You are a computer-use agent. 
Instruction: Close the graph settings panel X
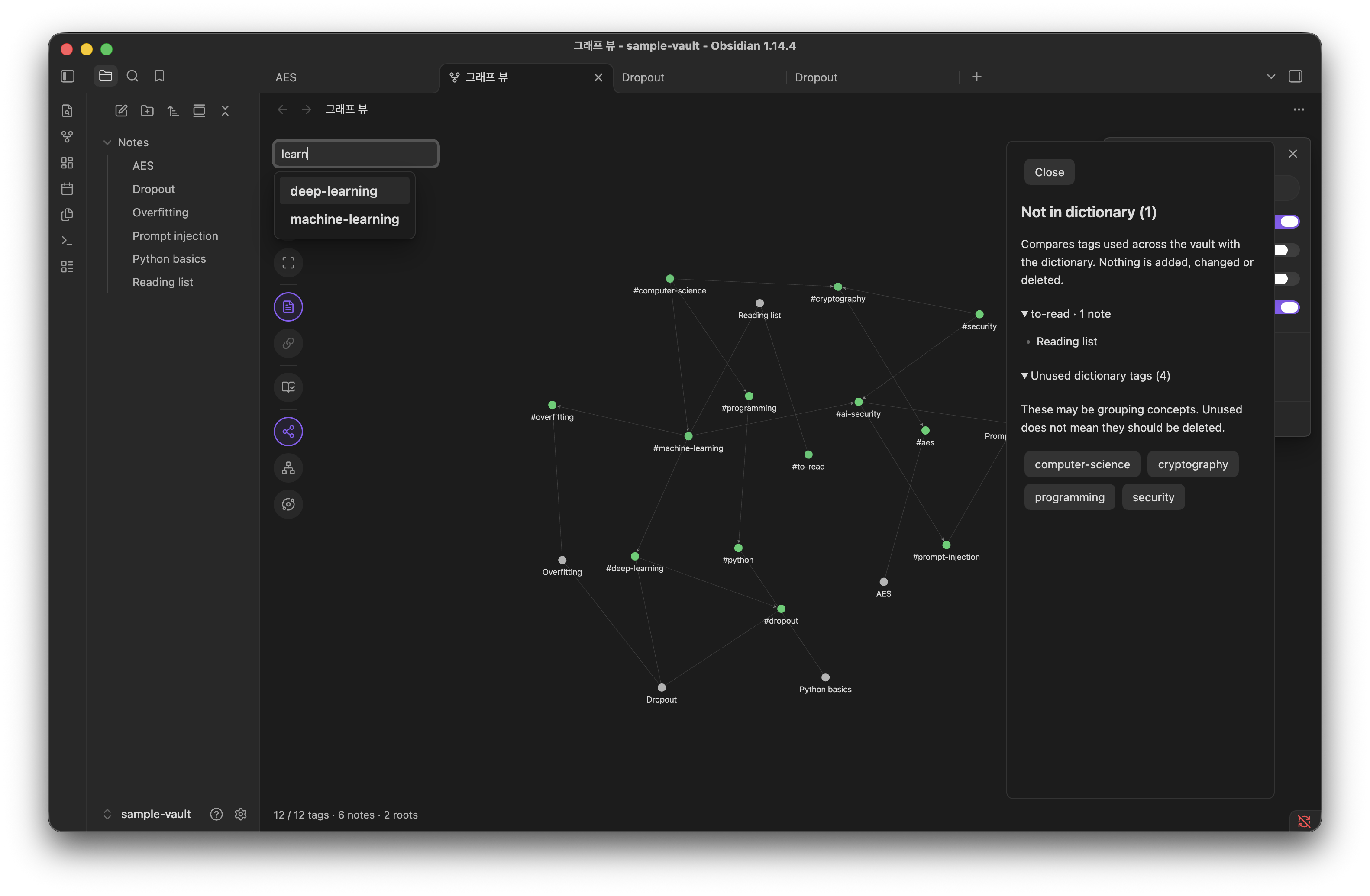point(1293,154)
